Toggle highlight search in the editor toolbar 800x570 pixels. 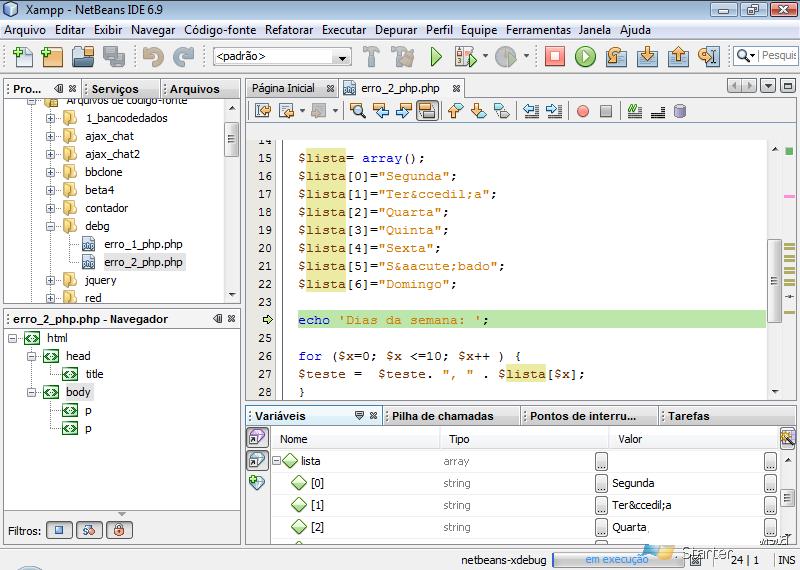coord(427,111)
